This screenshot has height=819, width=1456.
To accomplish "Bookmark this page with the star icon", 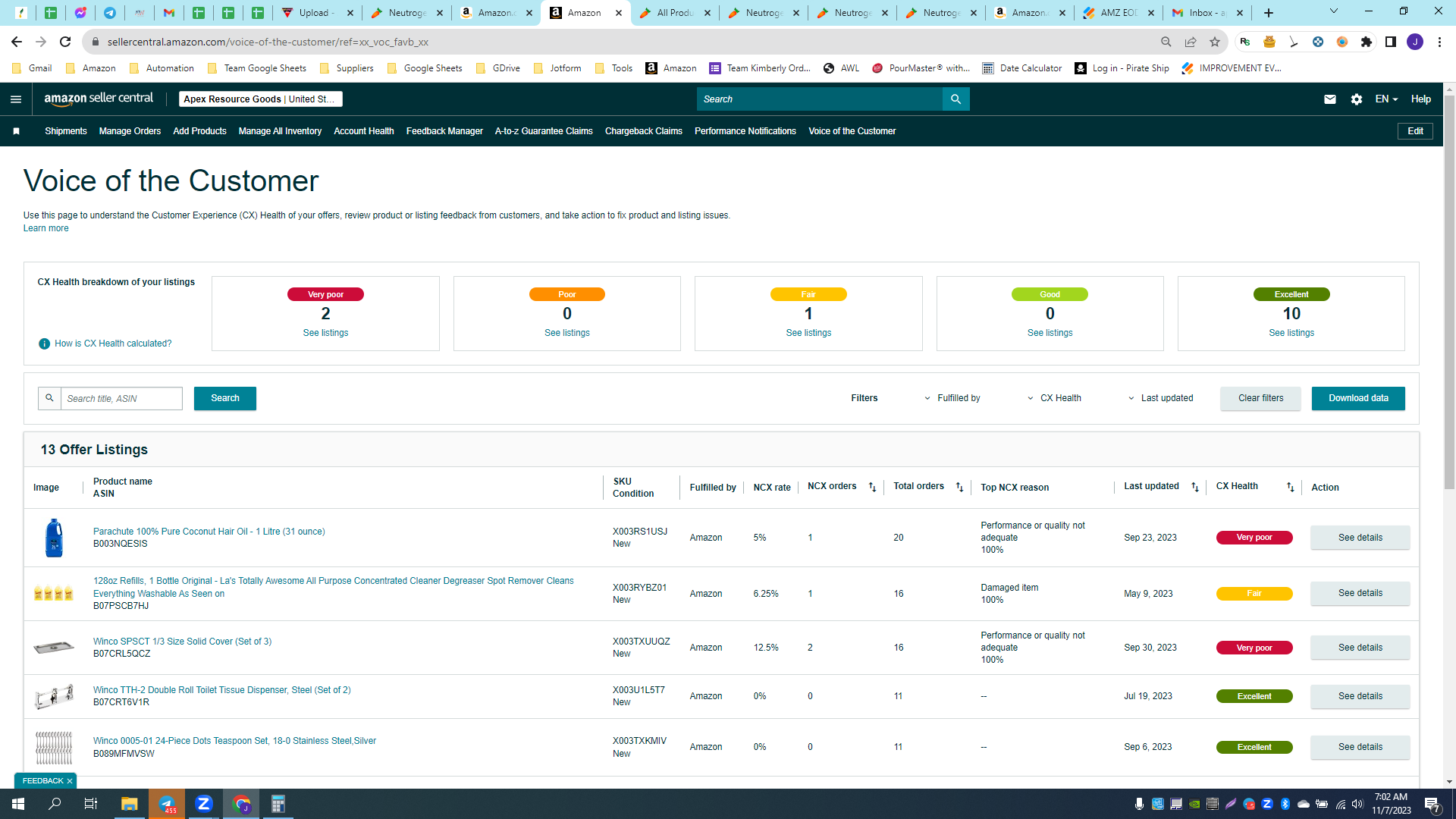I will pos(1215,42).
